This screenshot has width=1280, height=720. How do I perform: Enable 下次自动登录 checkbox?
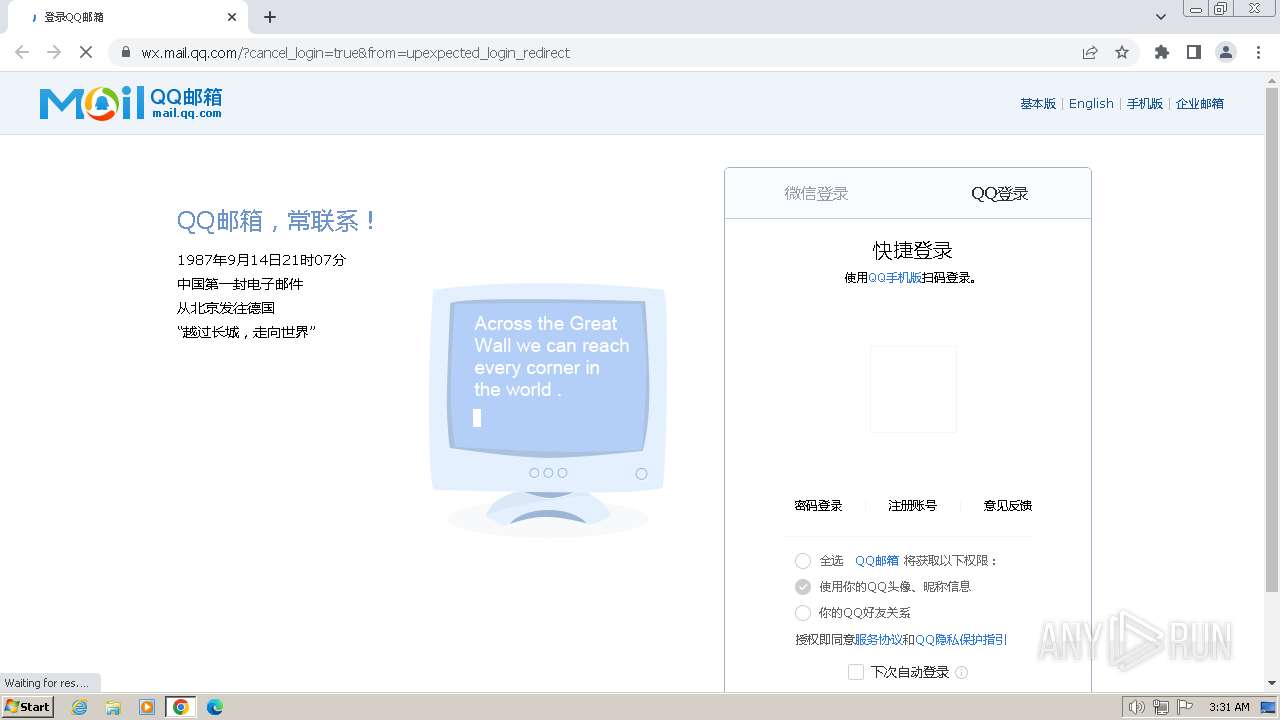click(x=856, y=672)
